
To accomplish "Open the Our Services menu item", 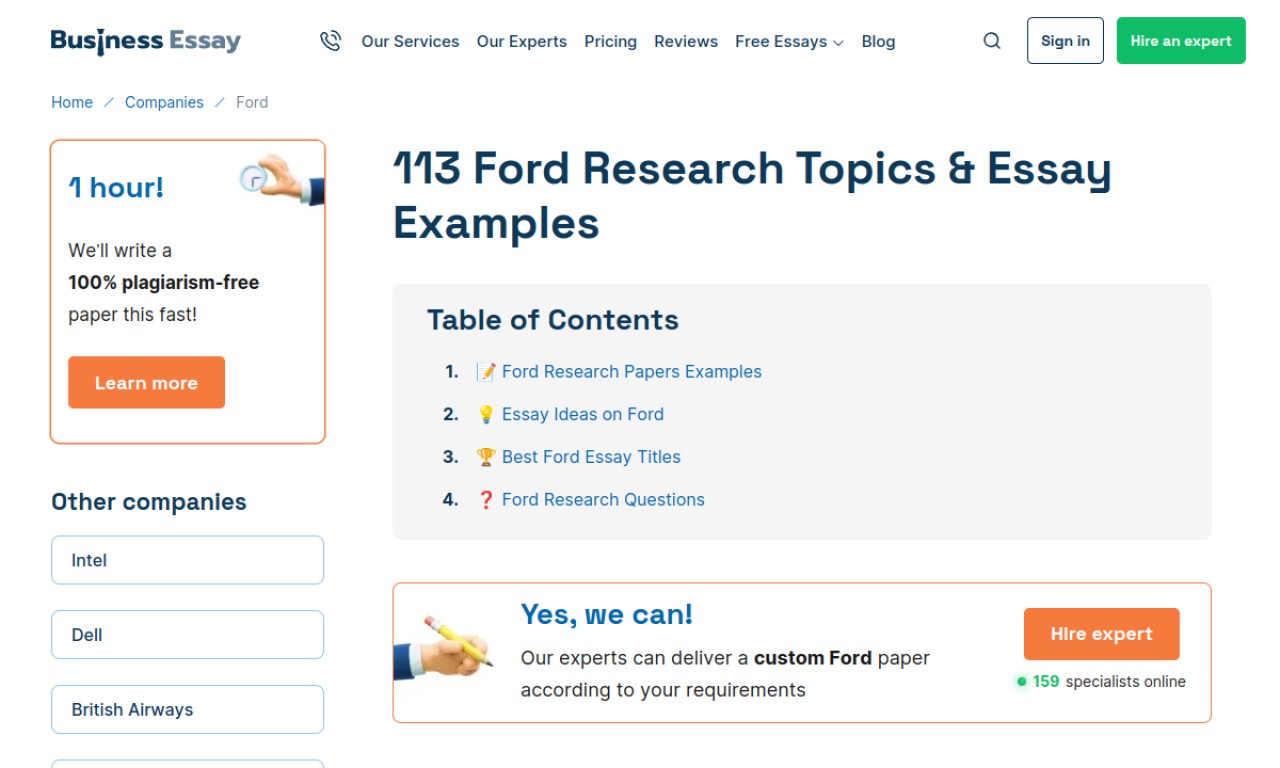I will point(410,42).
